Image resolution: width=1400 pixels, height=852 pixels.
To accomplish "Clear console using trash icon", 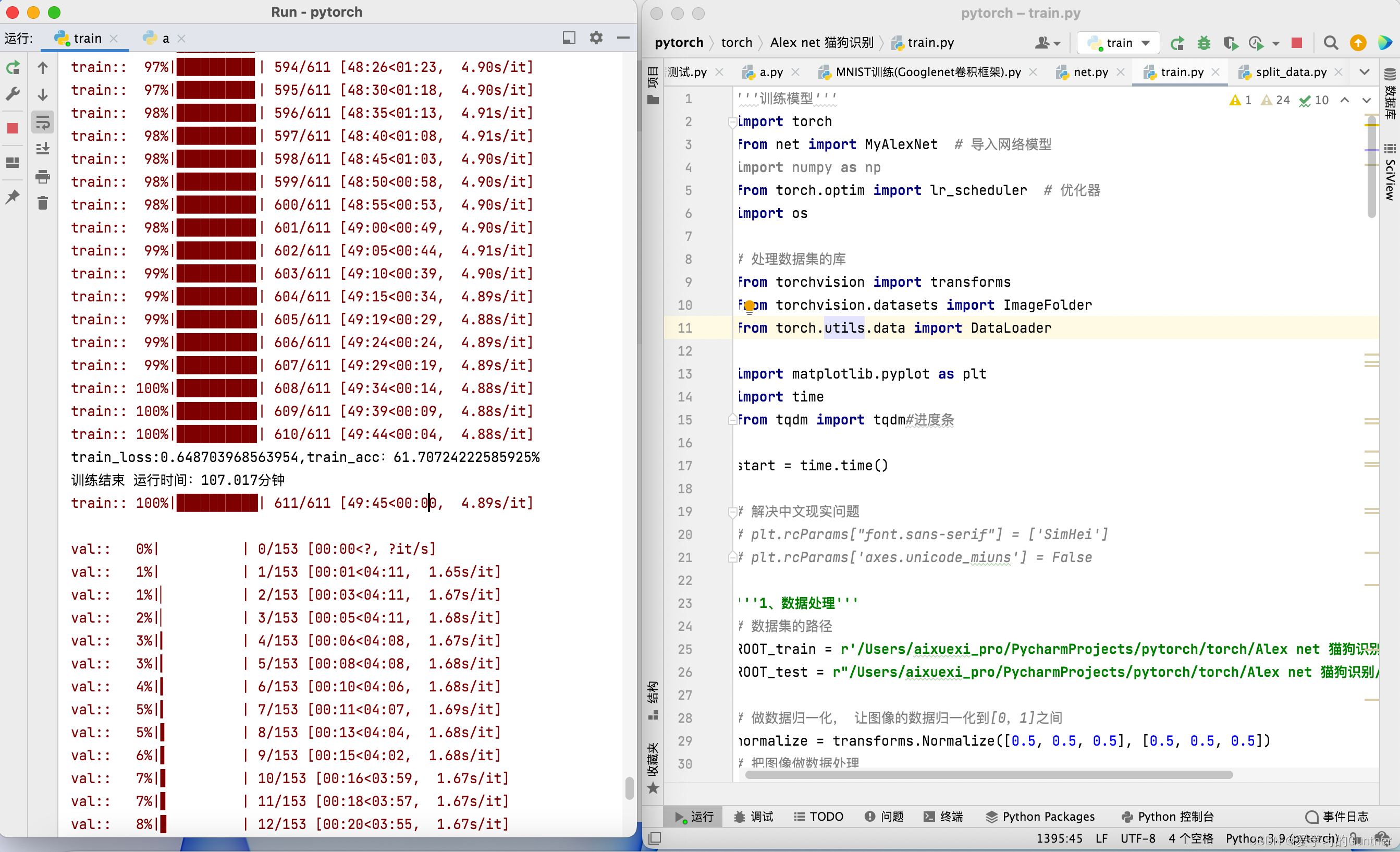I will (x=43, y=203).
